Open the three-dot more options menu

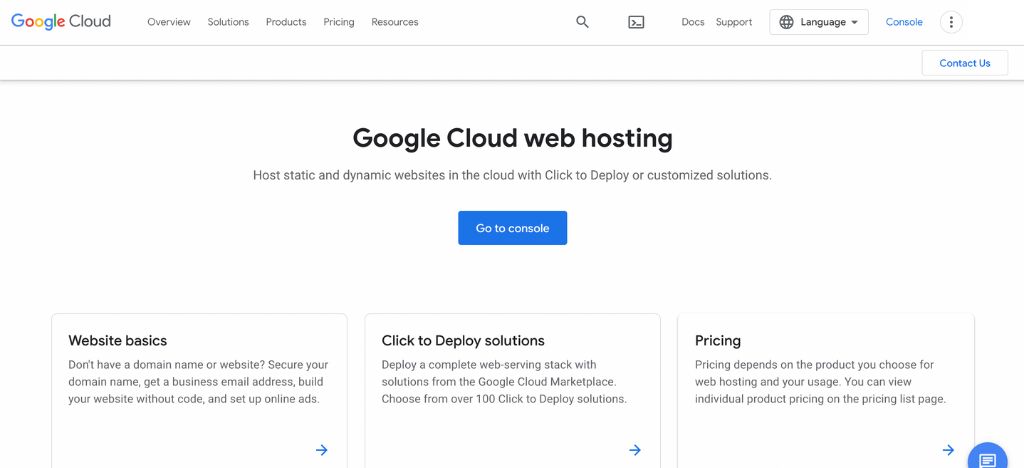951,22
